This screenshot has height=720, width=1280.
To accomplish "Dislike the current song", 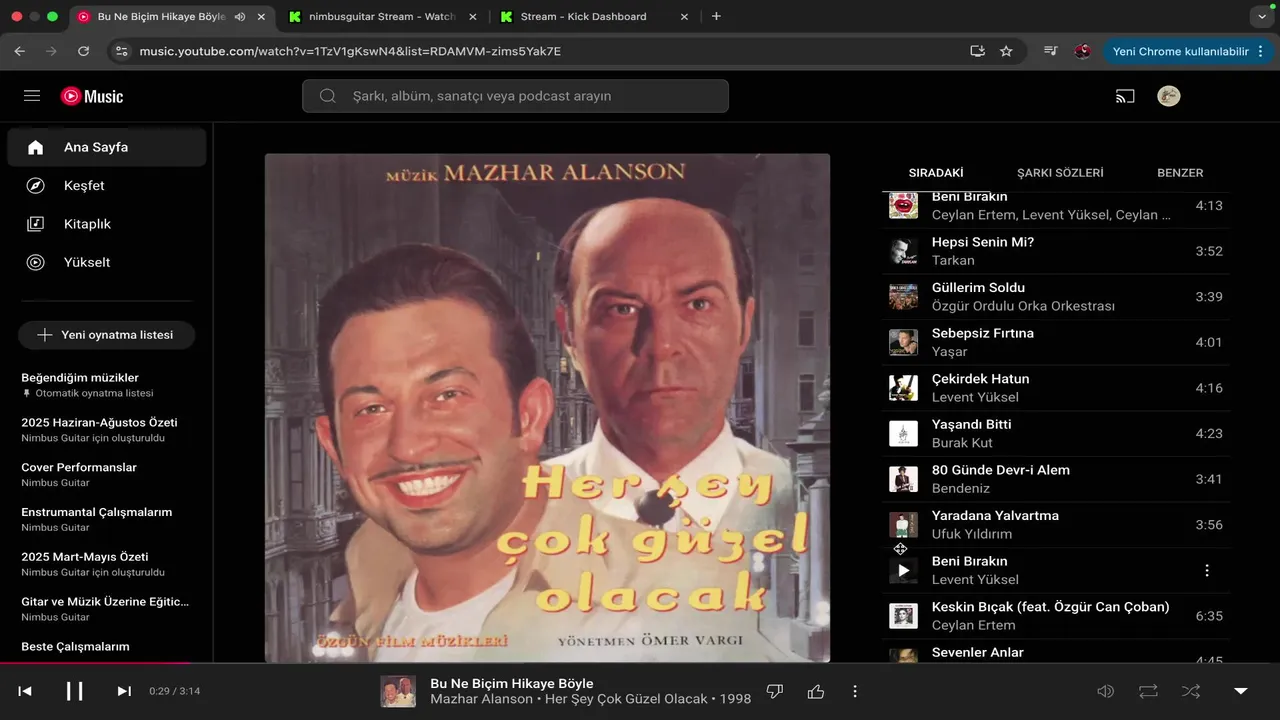I will pos(773,691).
